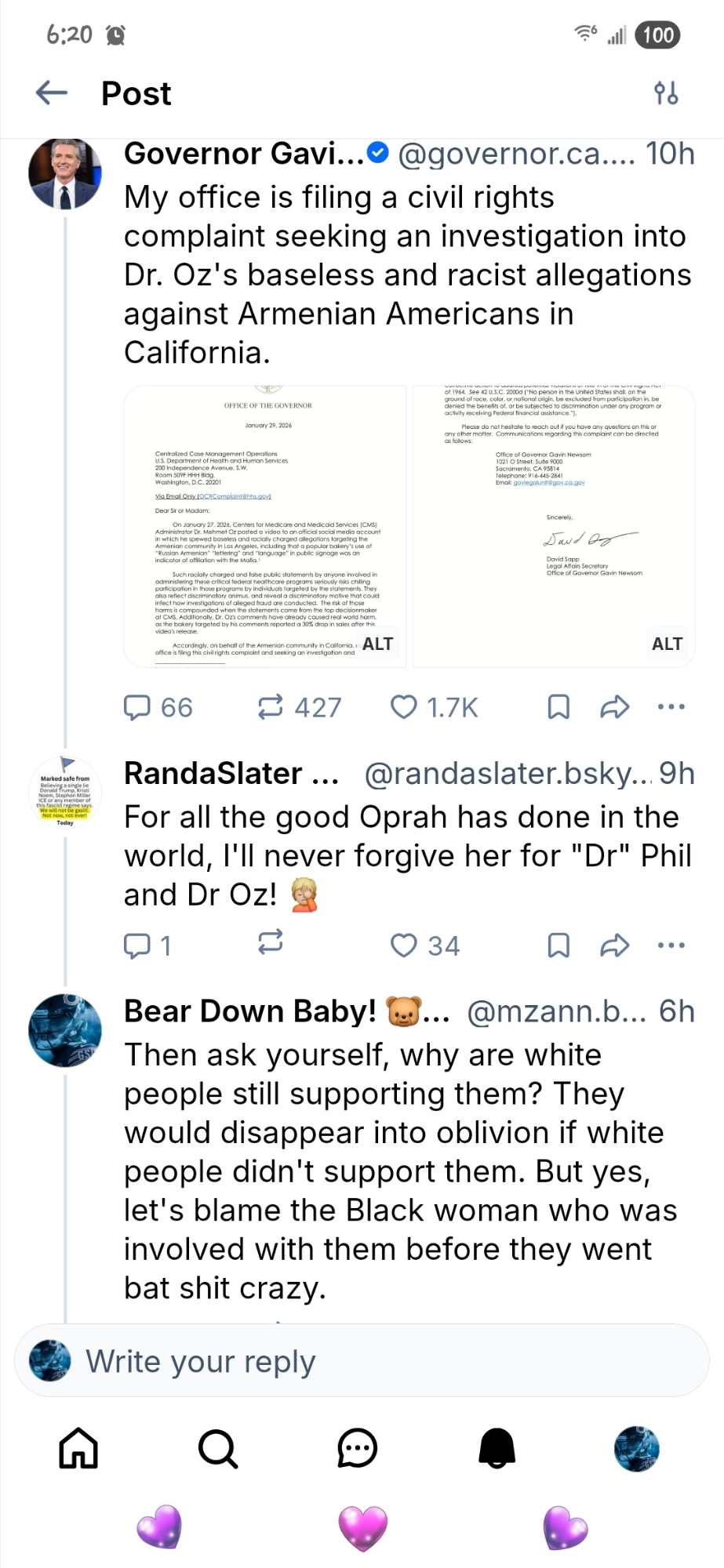Repost the Governor's civil rights post
The image size is (724, 1568).
[x=271, y=707]
